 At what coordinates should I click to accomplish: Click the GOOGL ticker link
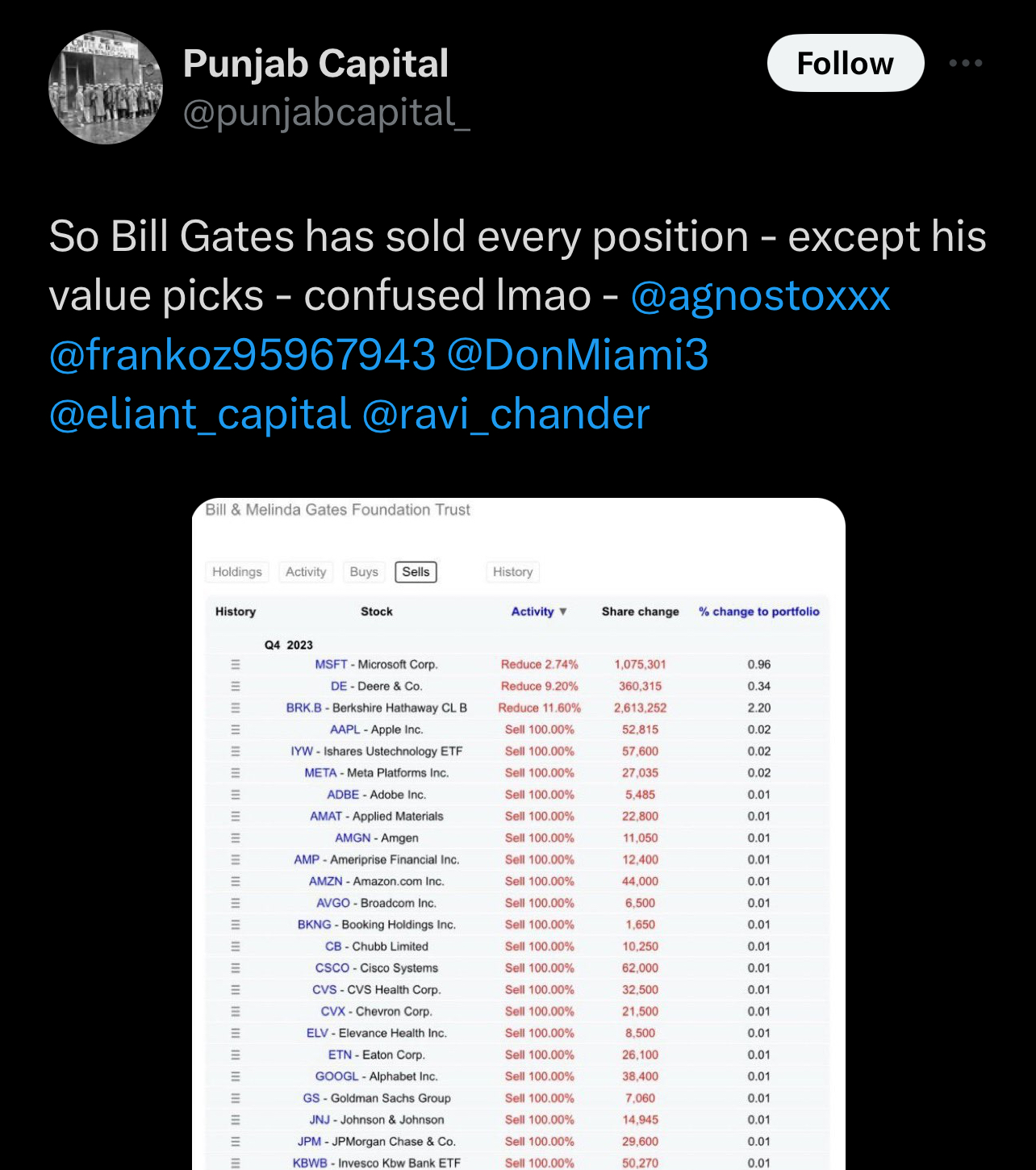[x=336, y=1076]
